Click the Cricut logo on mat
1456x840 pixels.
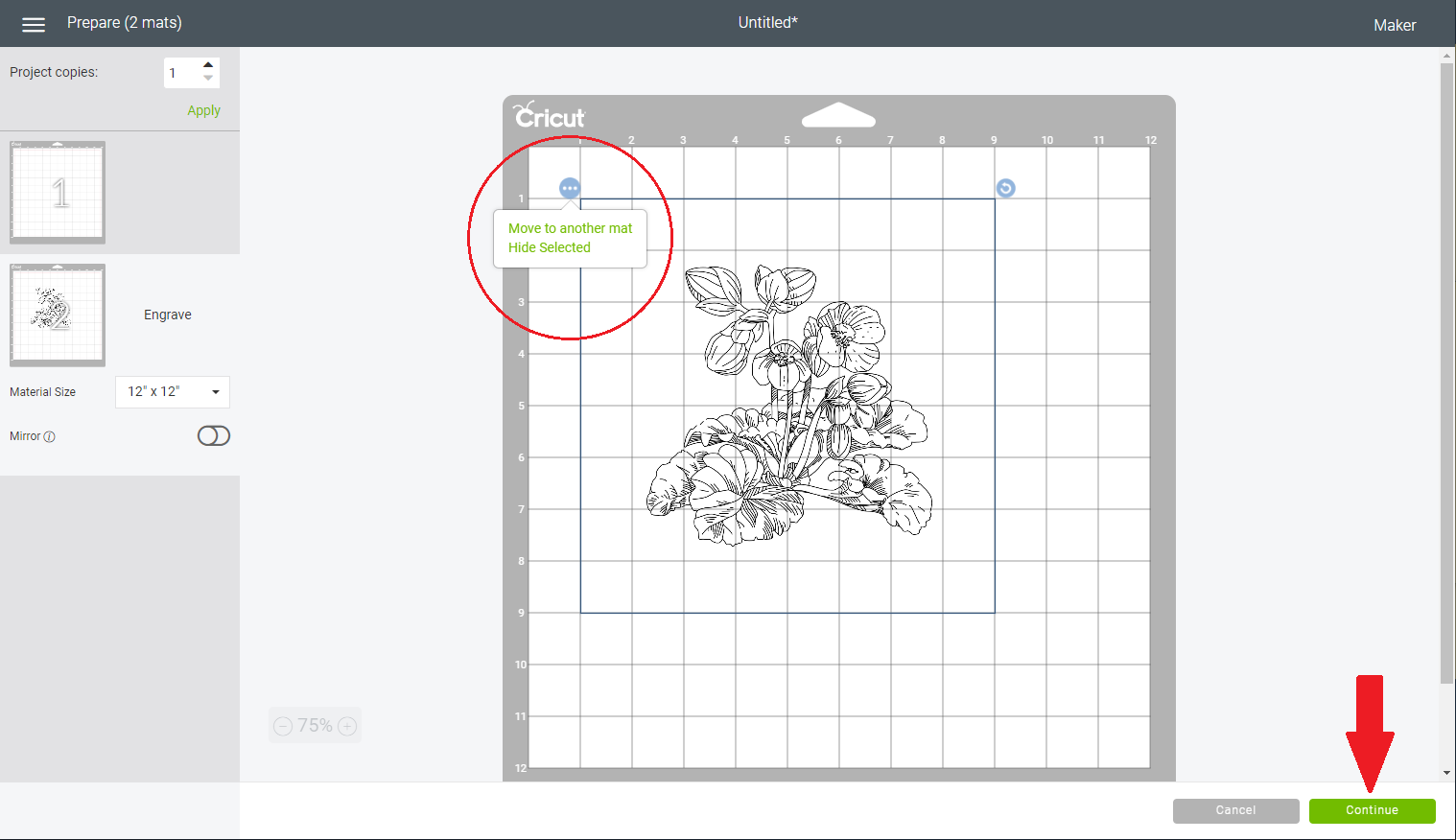pos(550,116)
